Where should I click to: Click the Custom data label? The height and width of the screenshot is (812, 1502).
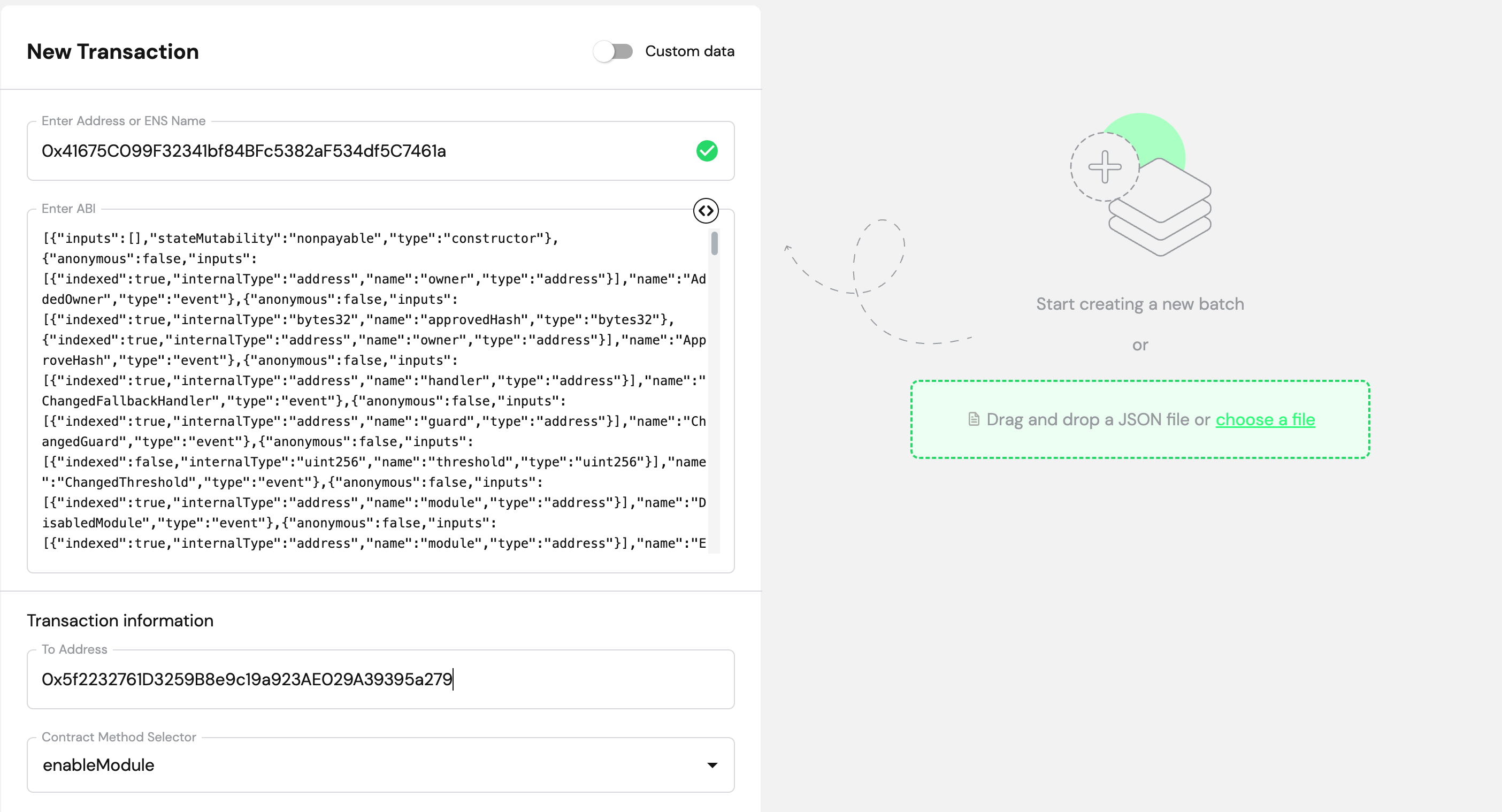[x=689, y=51]
